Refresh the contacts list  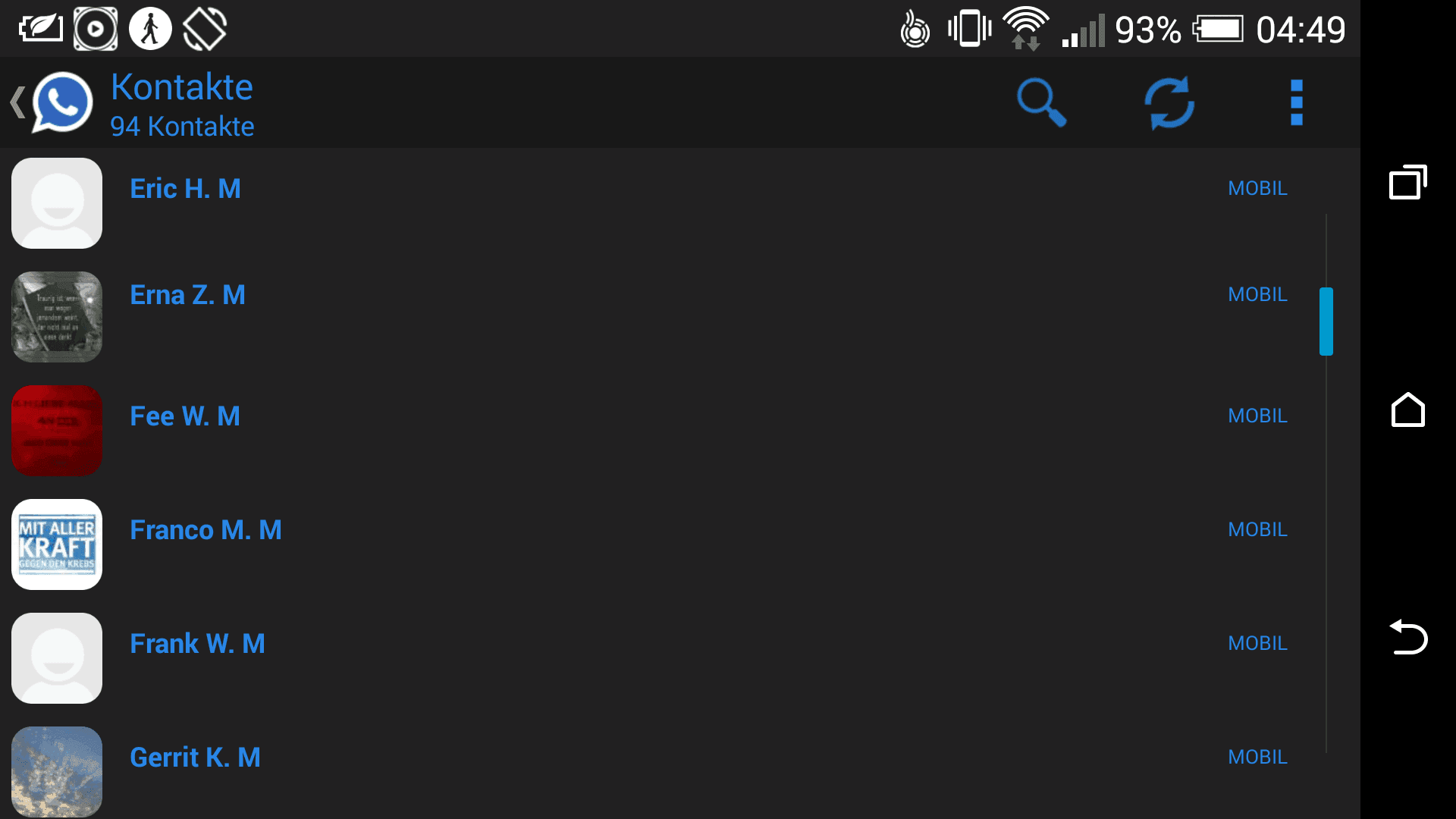1169,102
